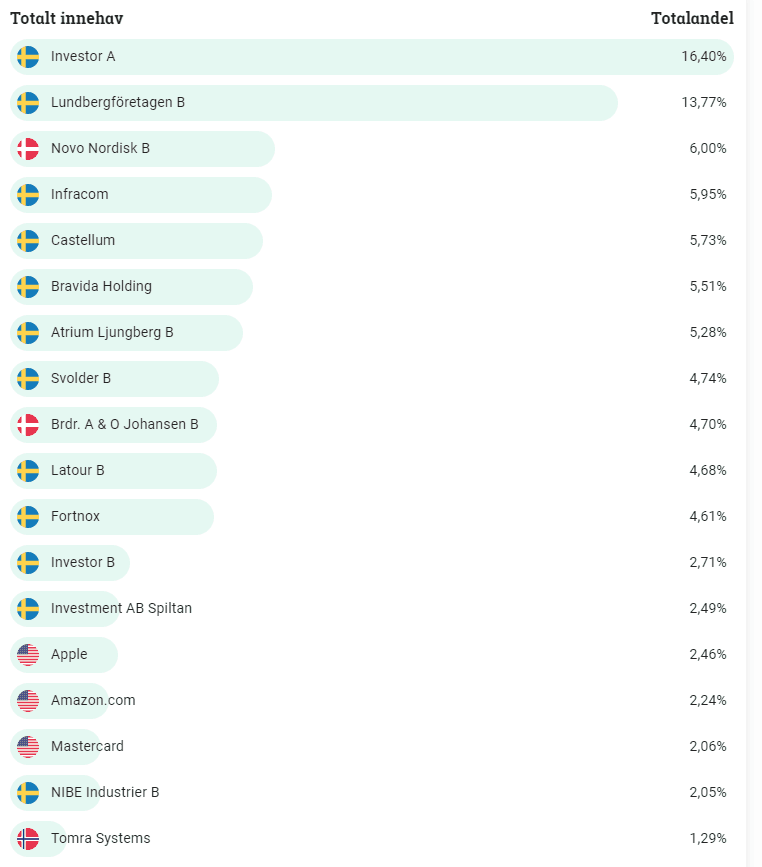
Task: Open the Latour B holding
Action: (x=78, y=470)
